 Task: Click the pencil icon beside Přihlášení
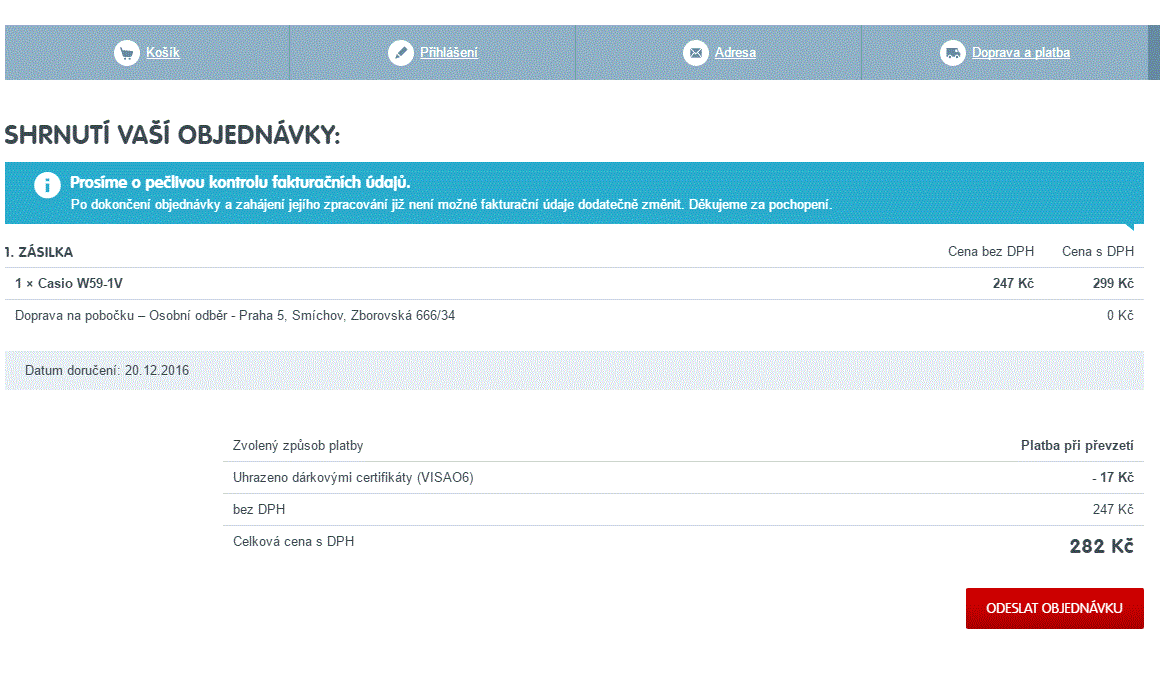coord(401,53)
